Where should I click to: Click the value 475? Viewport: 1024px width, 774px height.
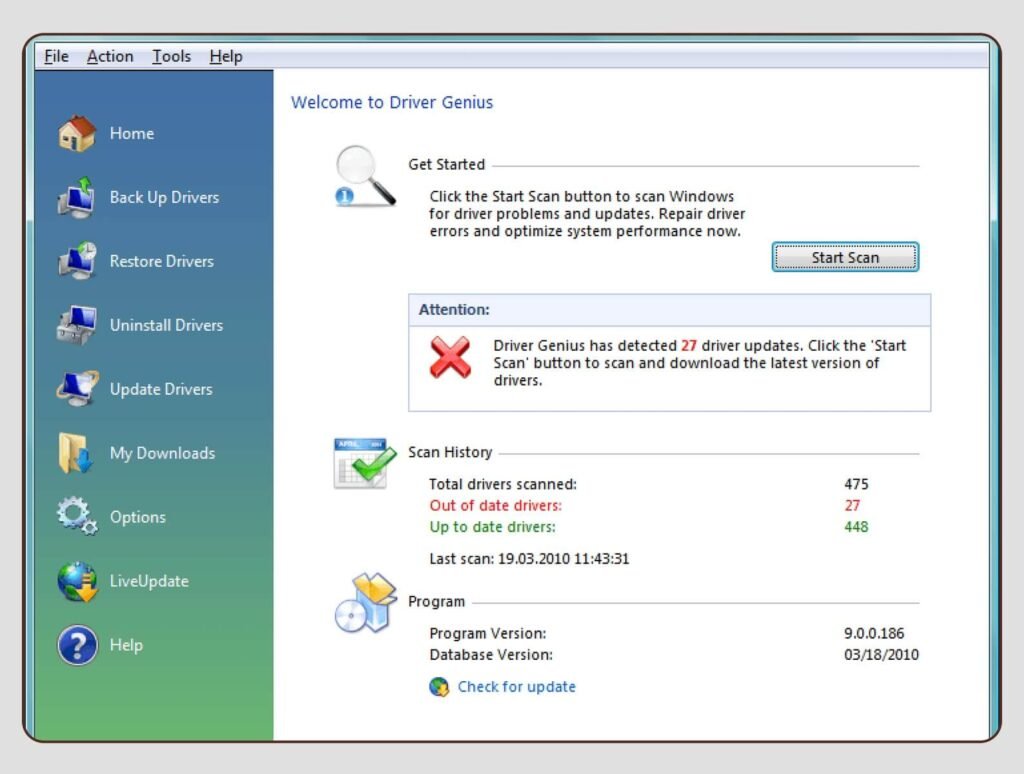pos(856,484)
